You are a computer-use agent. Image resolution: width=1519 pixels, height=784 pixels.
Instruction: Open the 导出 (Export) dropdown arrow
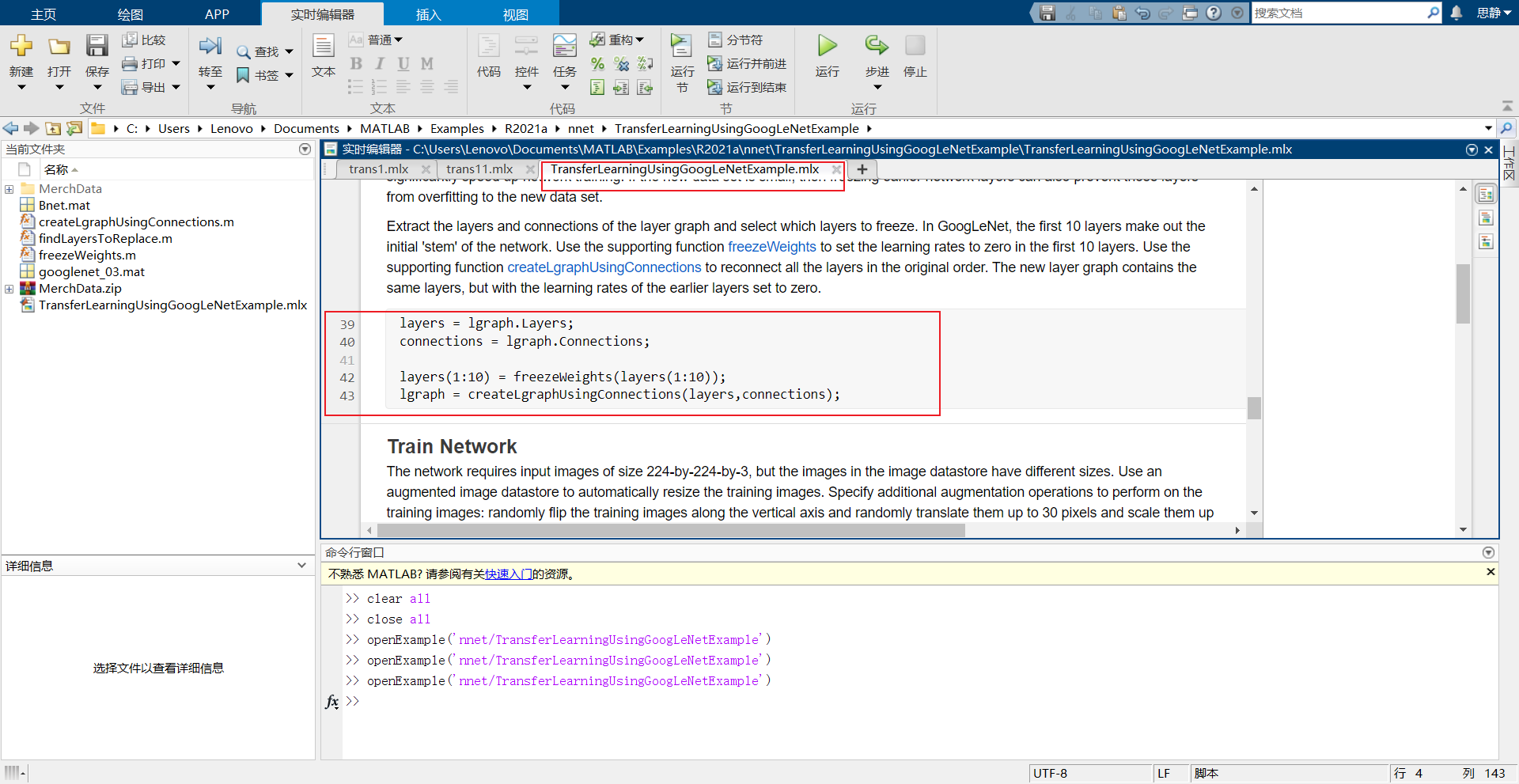tap(176, 87)
